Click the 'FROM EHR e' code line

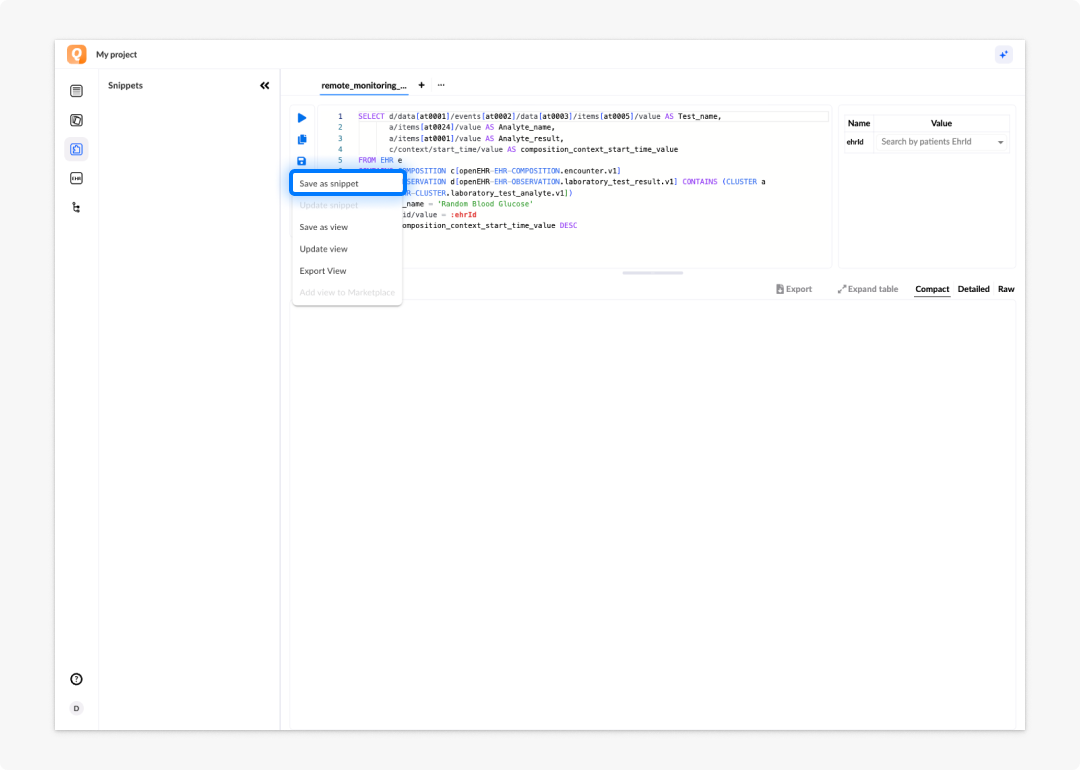(x=380, y=160)
